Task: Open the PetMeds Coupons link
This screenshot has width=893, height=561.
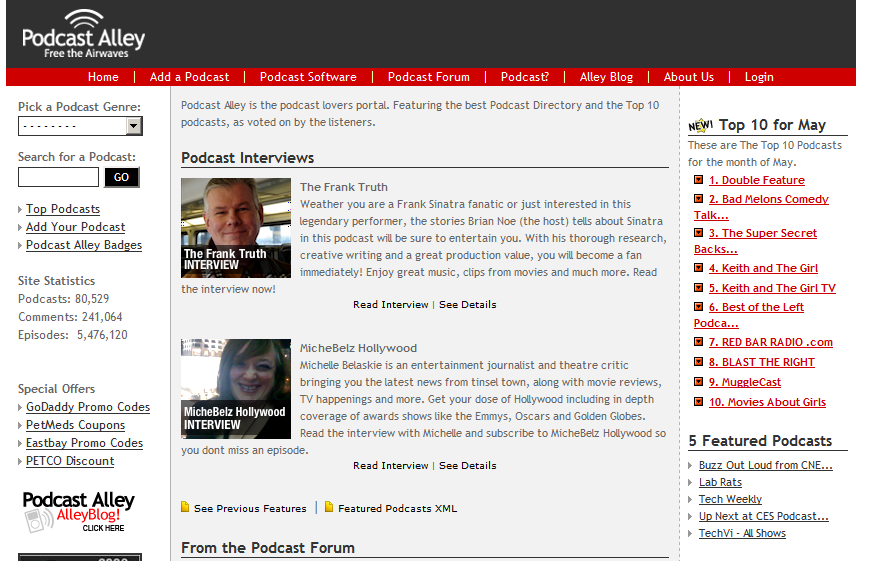Action: click(75, 425)
